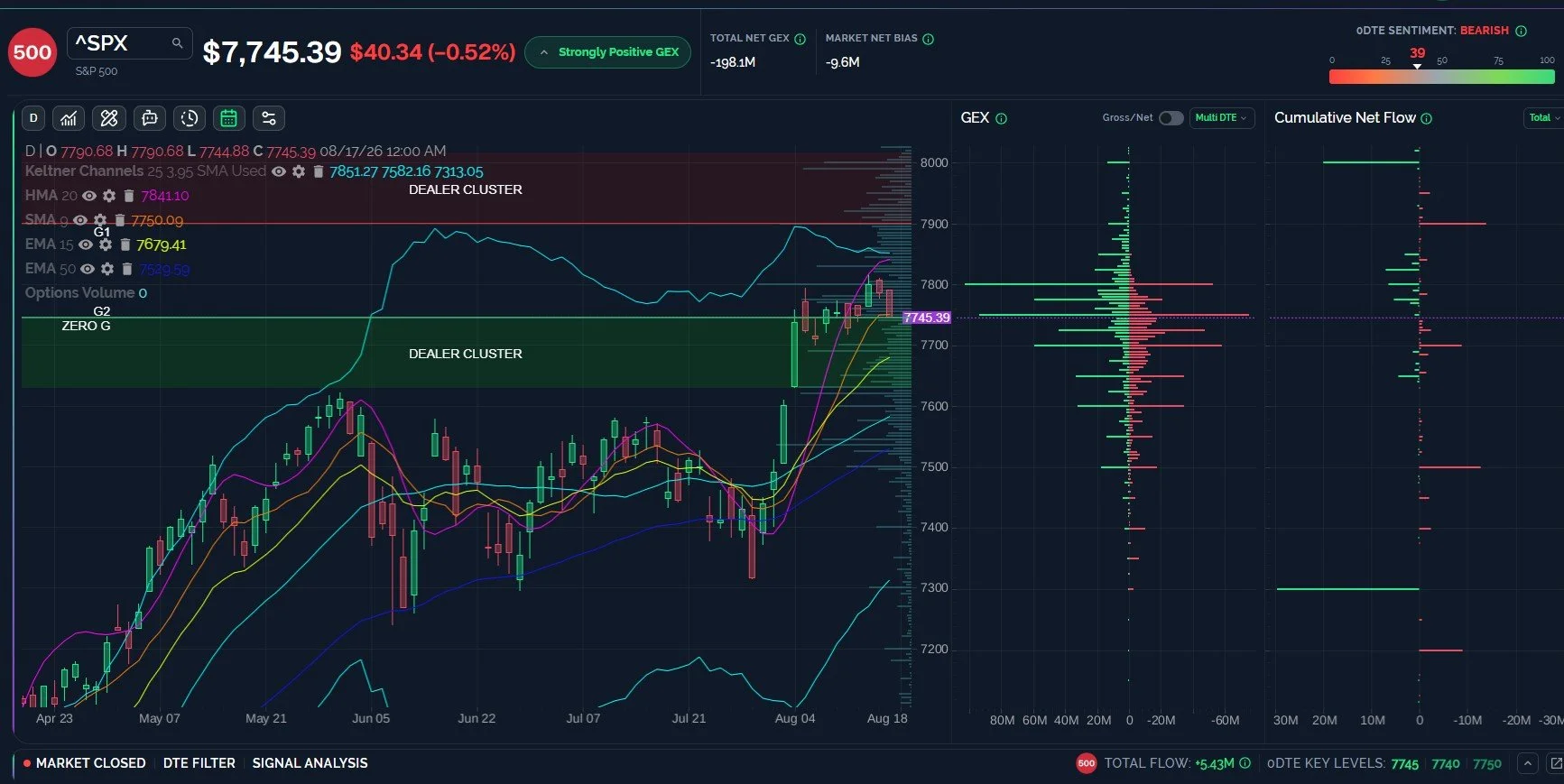Click the red 500 S&P logo badge

coord(32,52)
